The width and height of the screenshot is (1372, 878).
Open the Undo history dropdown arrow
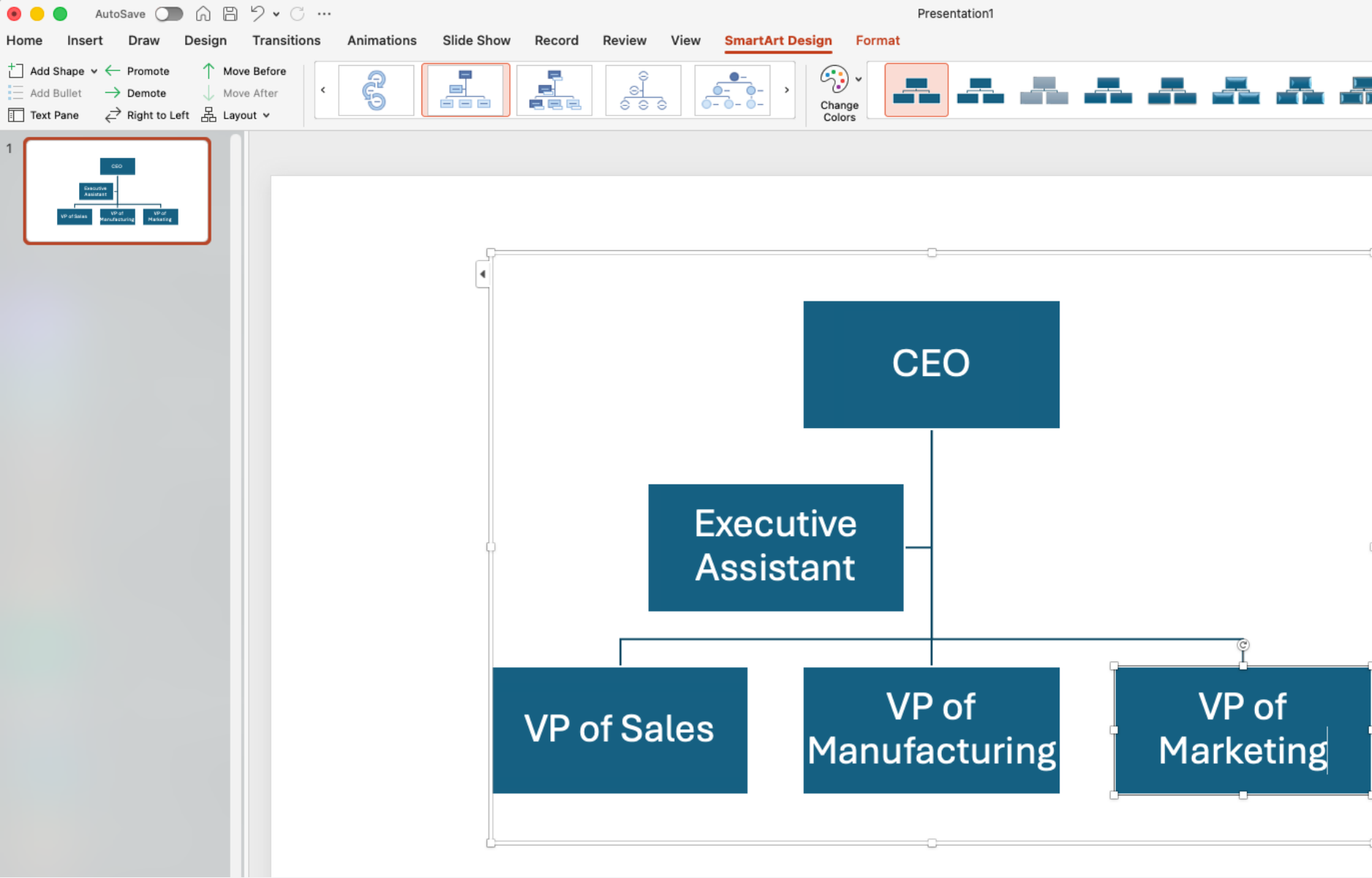[276, 14]
